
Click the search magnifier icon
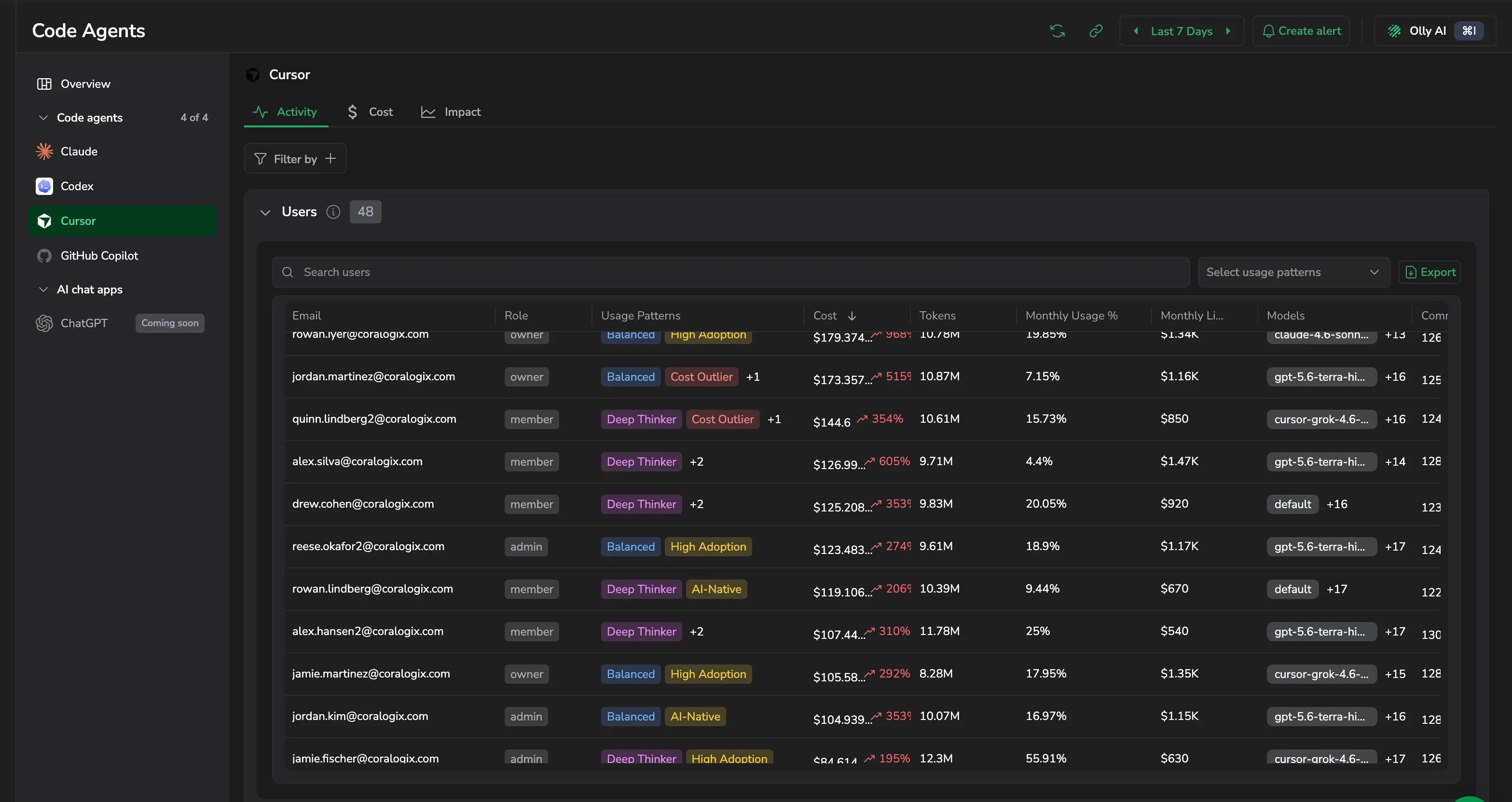[288, 273]
